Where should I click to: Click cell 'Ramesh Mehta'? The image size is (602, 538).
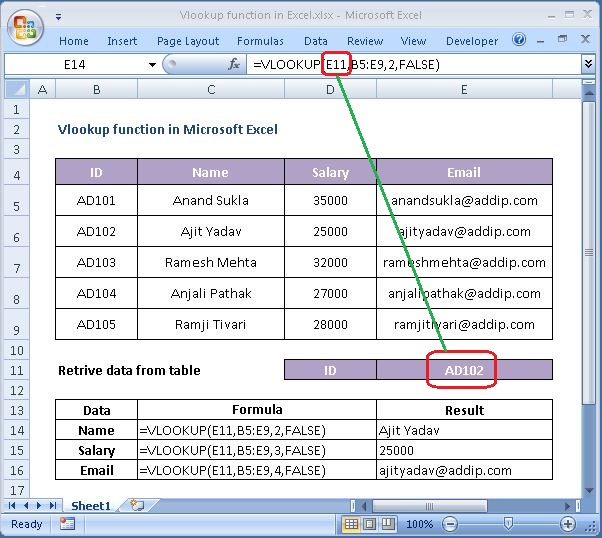[211, 262]
